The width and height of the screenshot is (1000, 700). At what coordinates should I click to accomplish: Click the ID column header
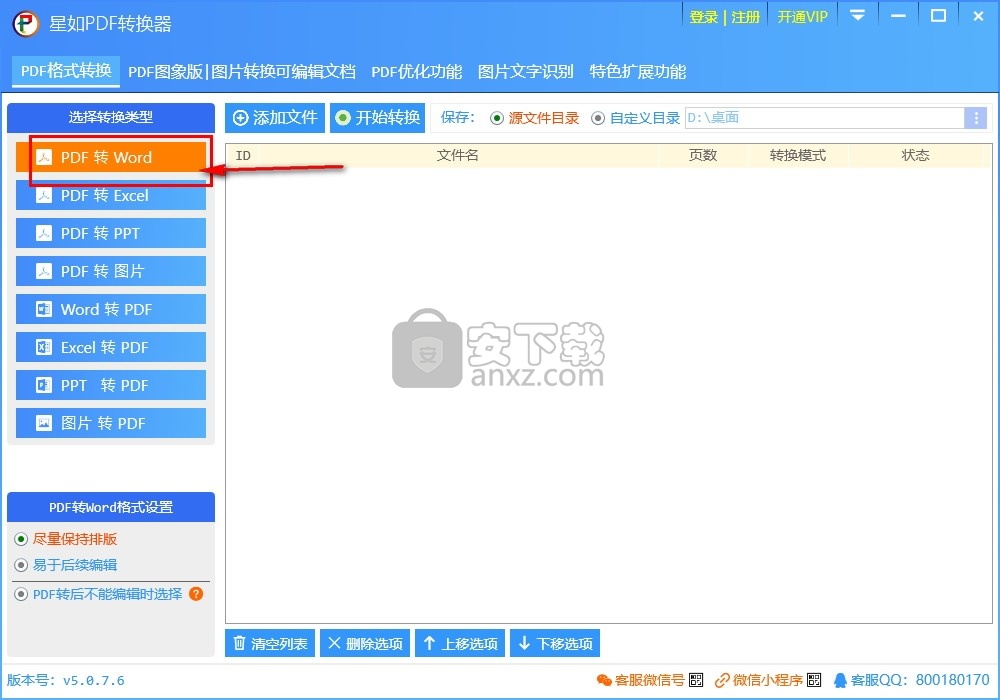pyautogui.click(x=243, y=156)
